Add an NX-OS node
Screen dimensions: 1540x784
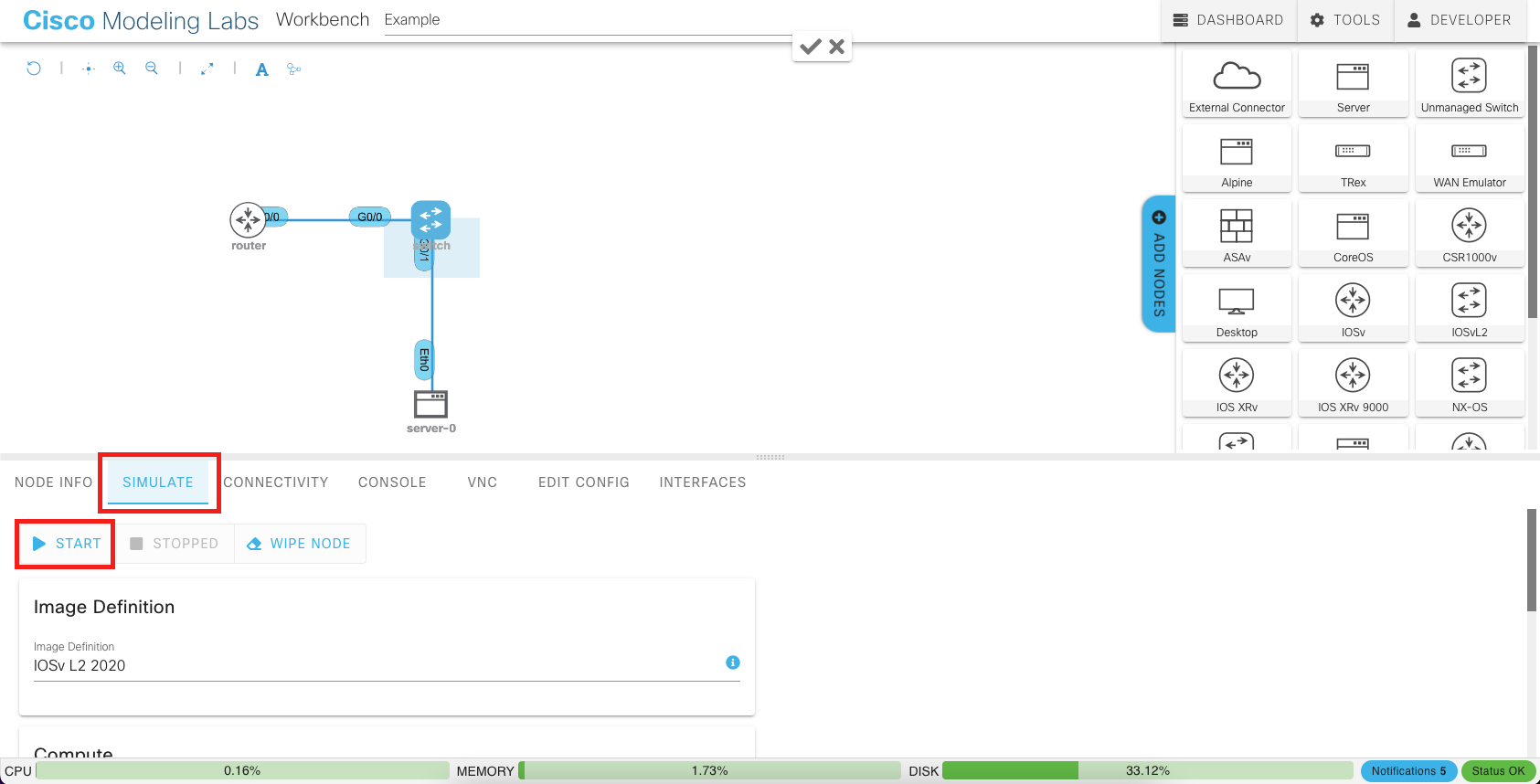click(1470, 384)
